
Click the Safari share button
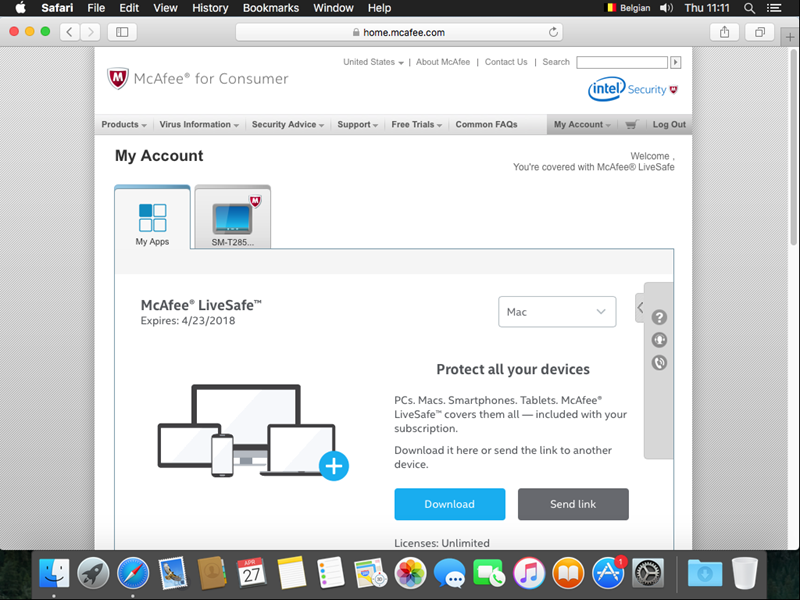(x=724, y=32)
